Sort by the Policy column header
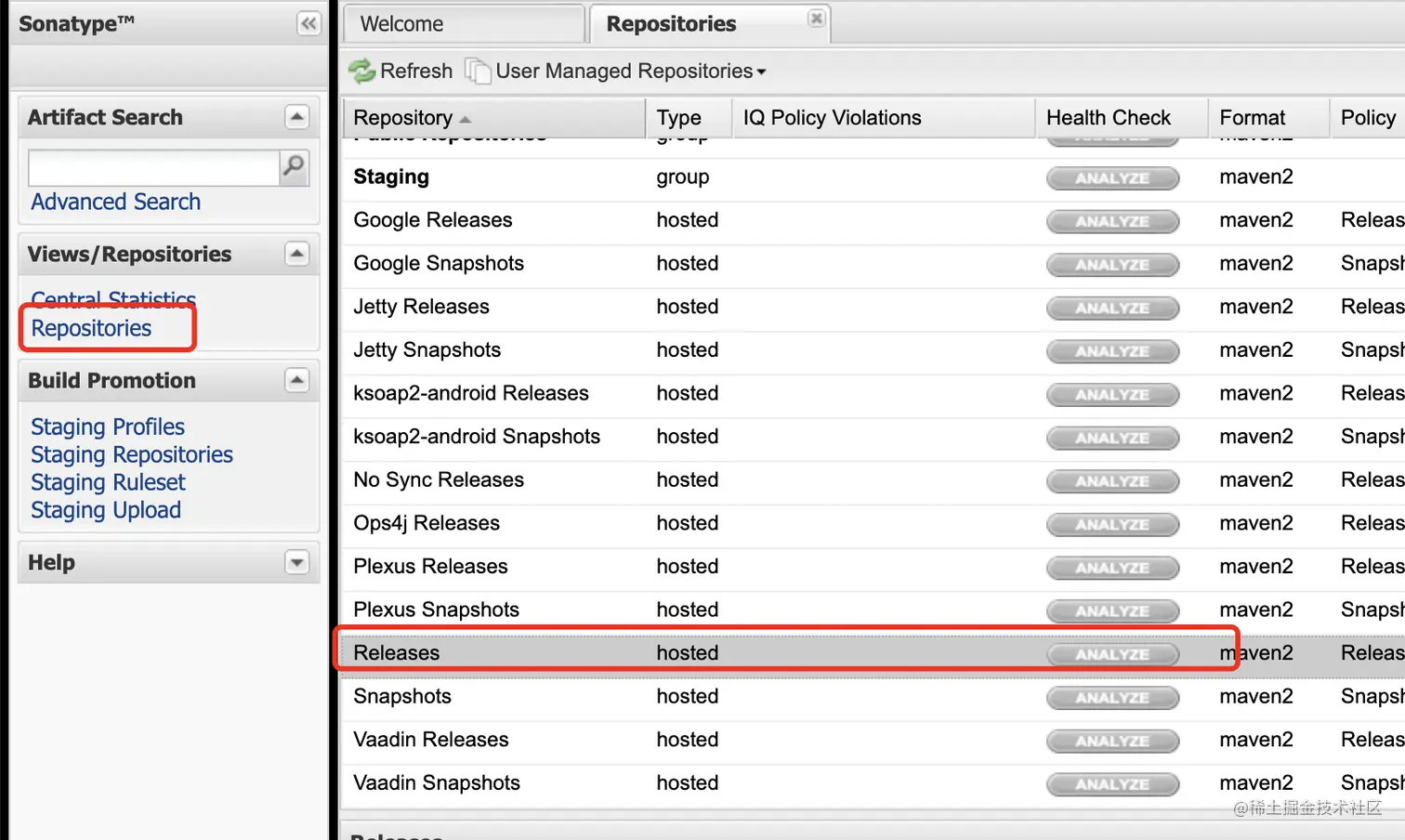This screenshot has width=1405, height=840. coord(1367,118)
